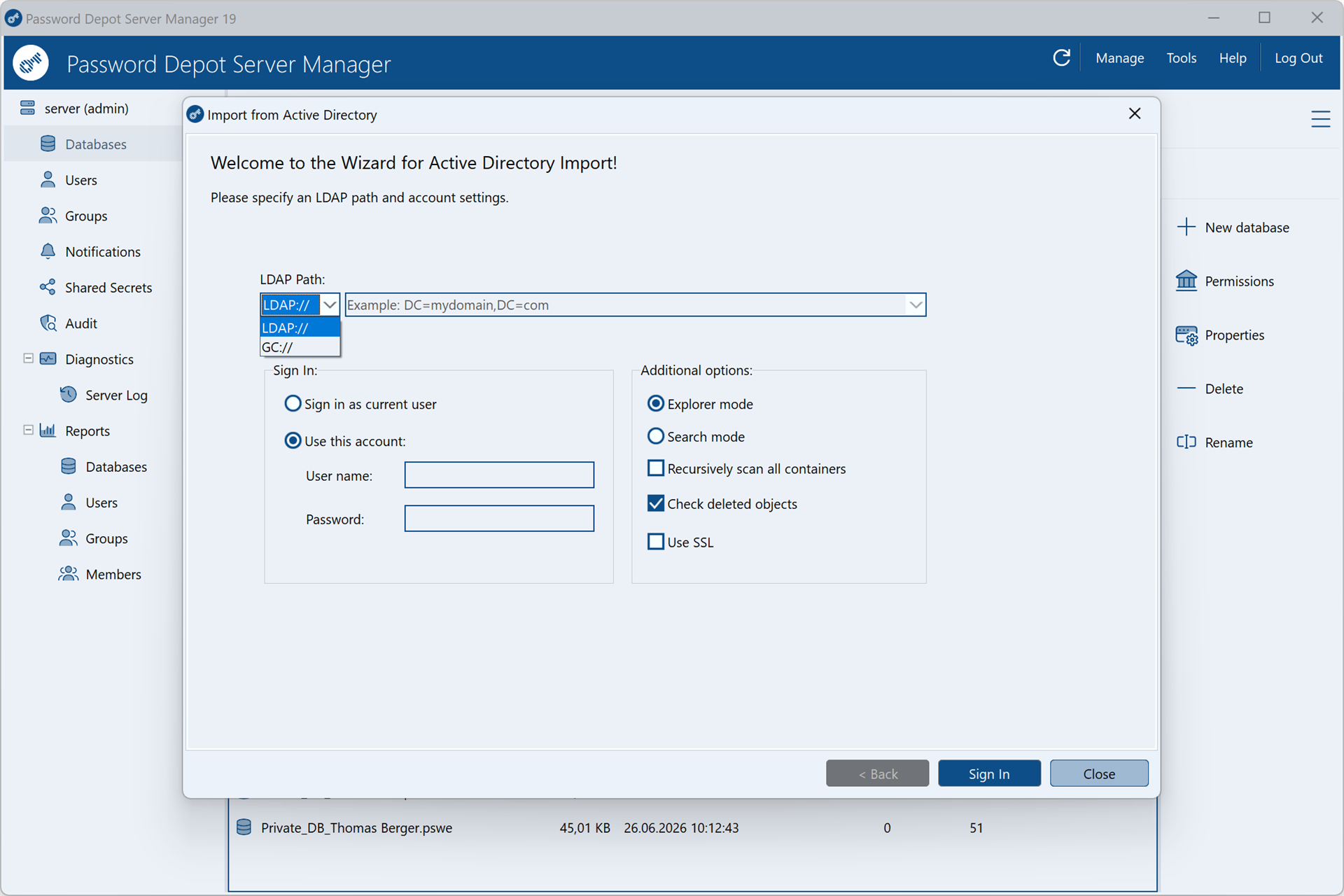Select the Private_DB_Thomas Berger.pswe row
Viewport: 1344px width, 896px height.
[692, 827]
